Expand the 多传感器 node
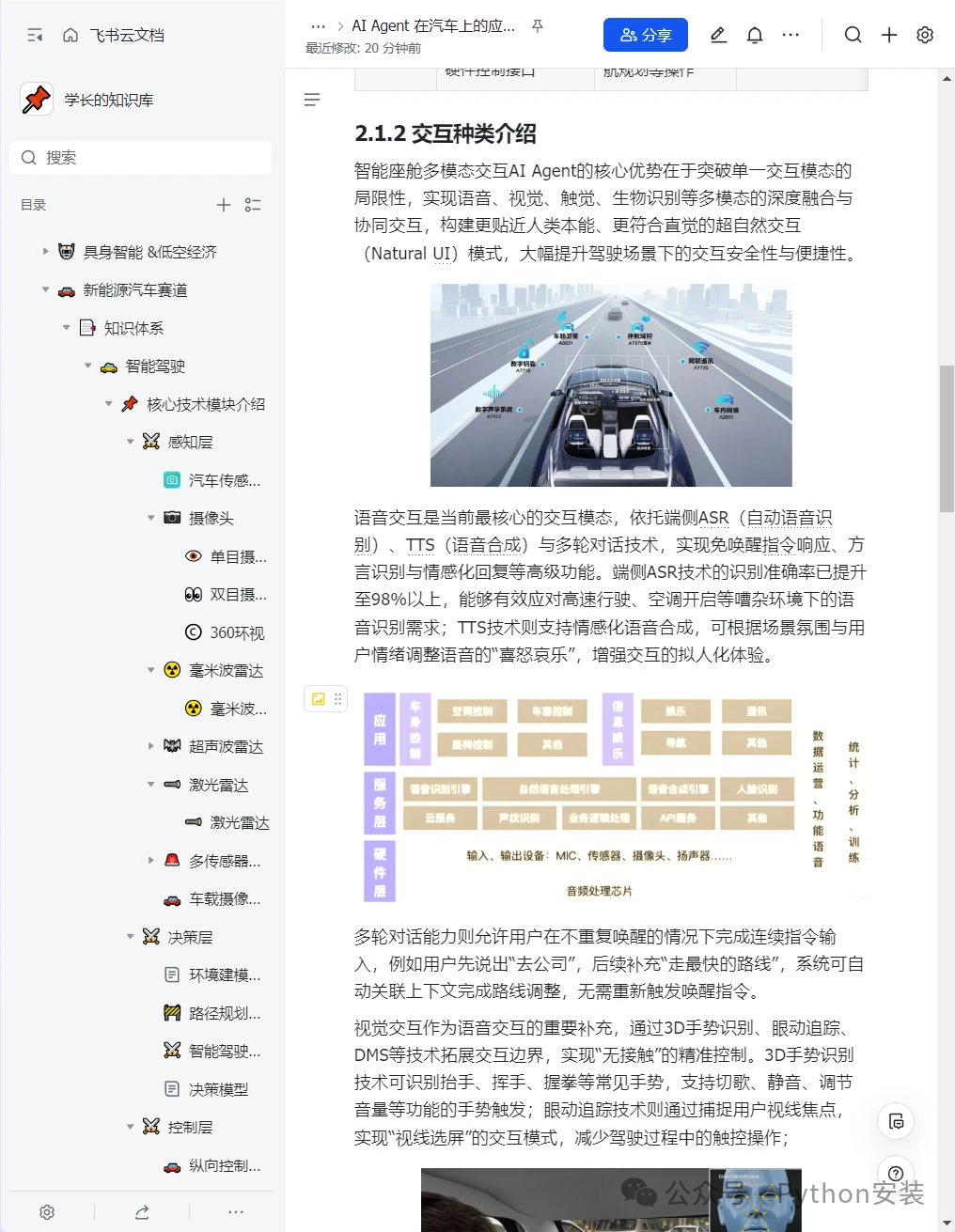The height and width of the screenshot is (1232, 955). tap(151, 860)
